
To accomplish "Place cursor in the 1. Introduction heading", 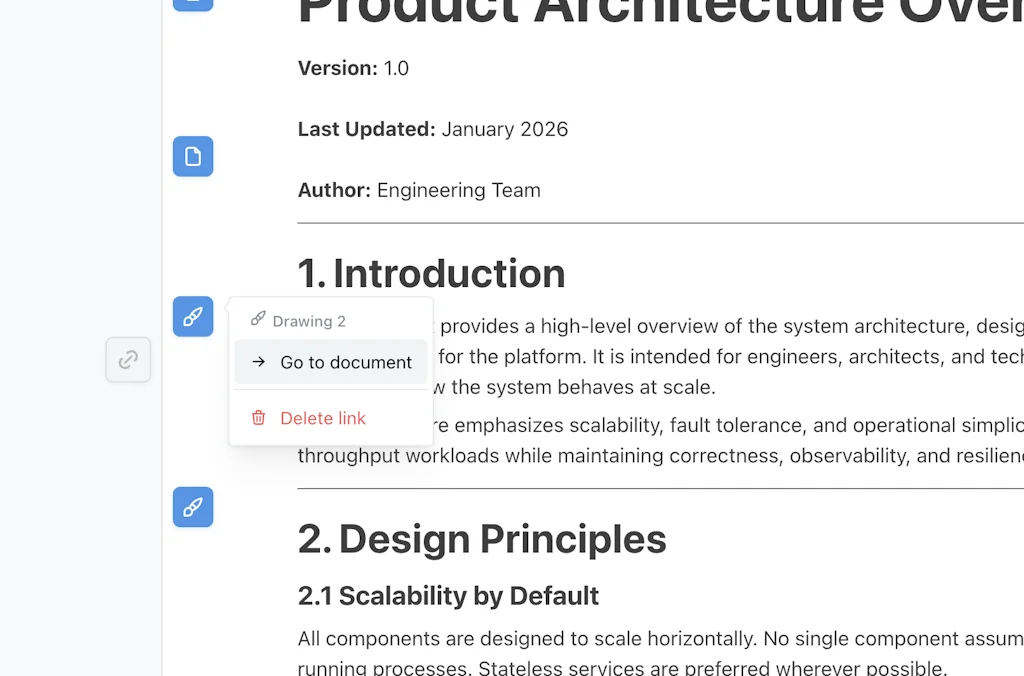I will pos(430,273).
